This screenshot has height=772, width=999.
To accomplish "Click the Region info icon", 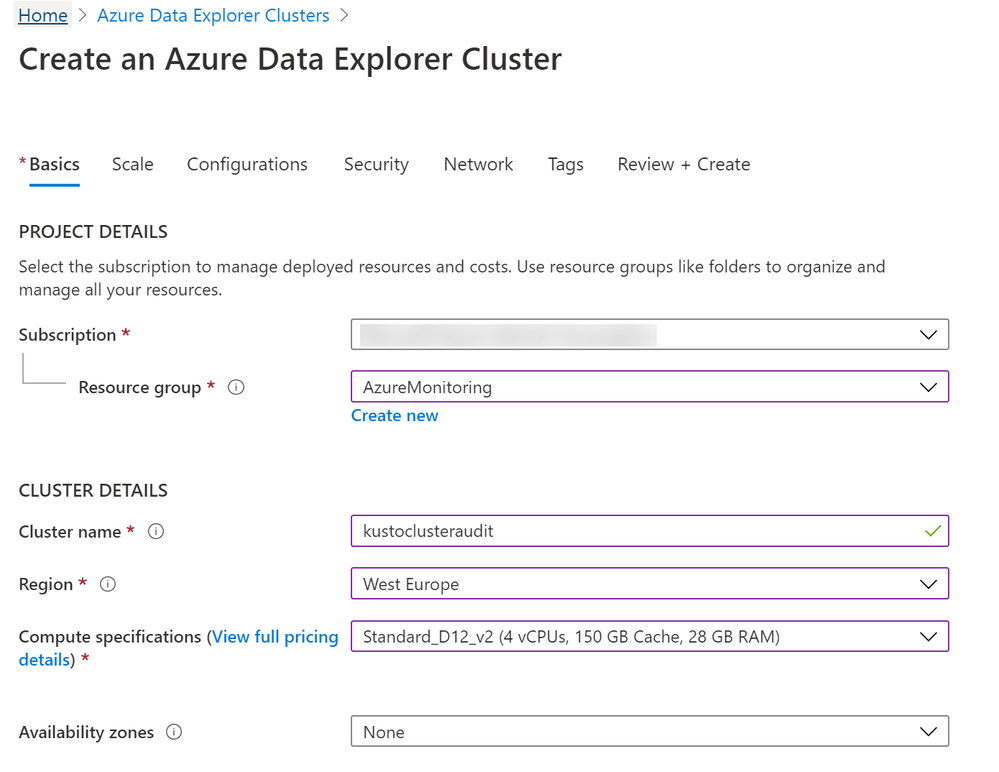I will (x=108, y=584).
